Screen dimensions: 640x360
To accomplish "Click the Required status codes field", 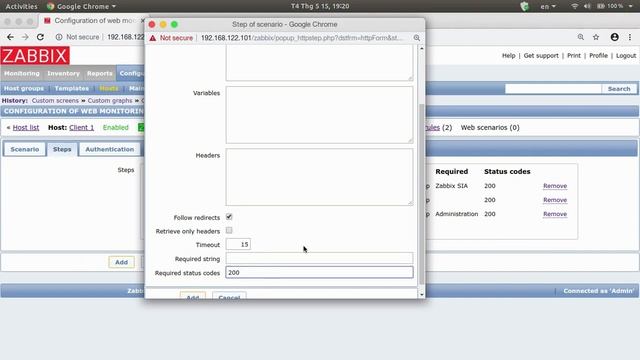I will tap(319, 272).
